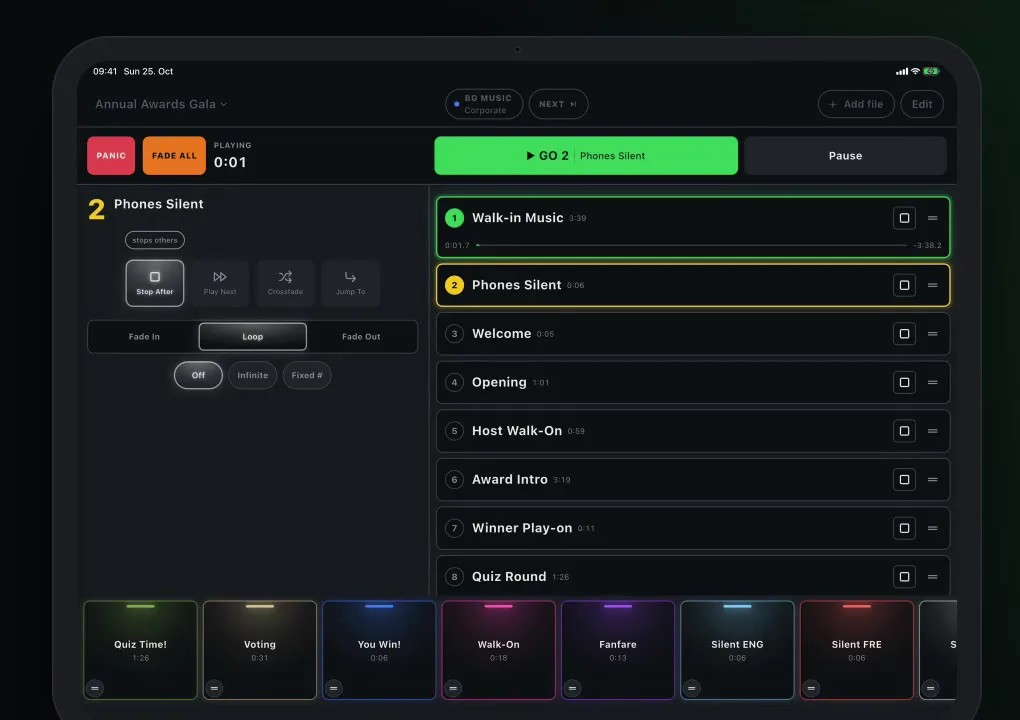Select the Welcome cue title
This screenshot has width=1020, height=720.
pos(502,334)
